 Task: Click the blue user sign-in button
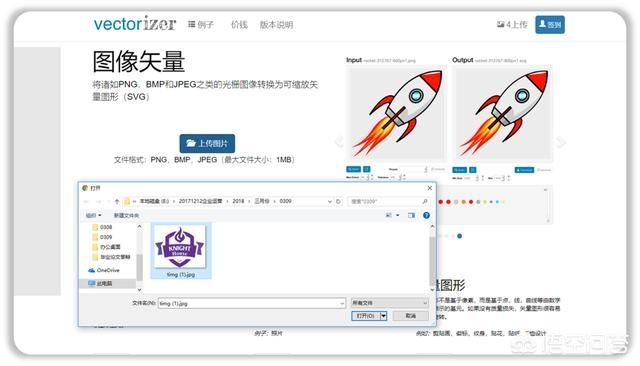click(x=550, y=24)
